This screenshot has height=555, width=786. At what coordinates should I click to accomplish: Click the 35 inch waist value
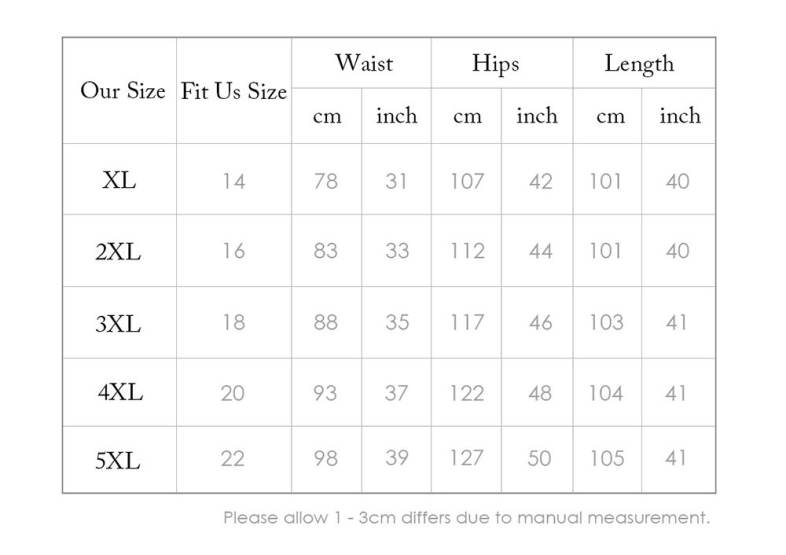coord(397,322)
